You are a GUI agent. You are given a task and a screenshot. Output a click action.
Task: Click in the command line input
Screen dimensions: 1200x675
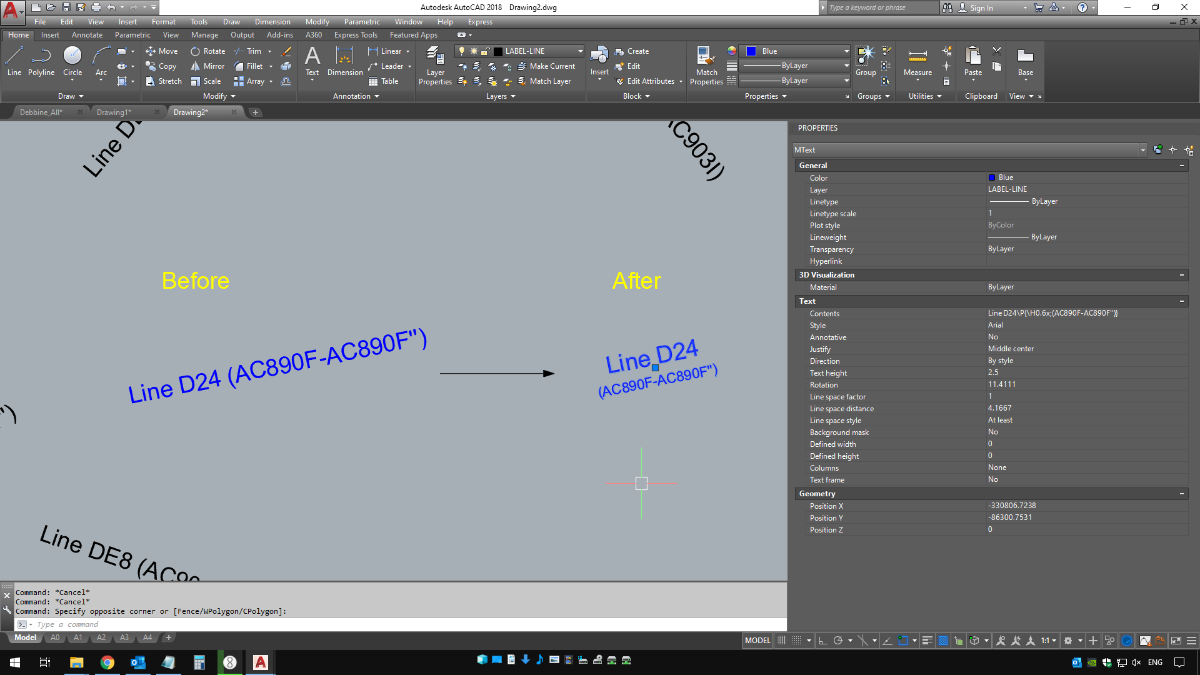pyautogui.click(x=400, y=624)
